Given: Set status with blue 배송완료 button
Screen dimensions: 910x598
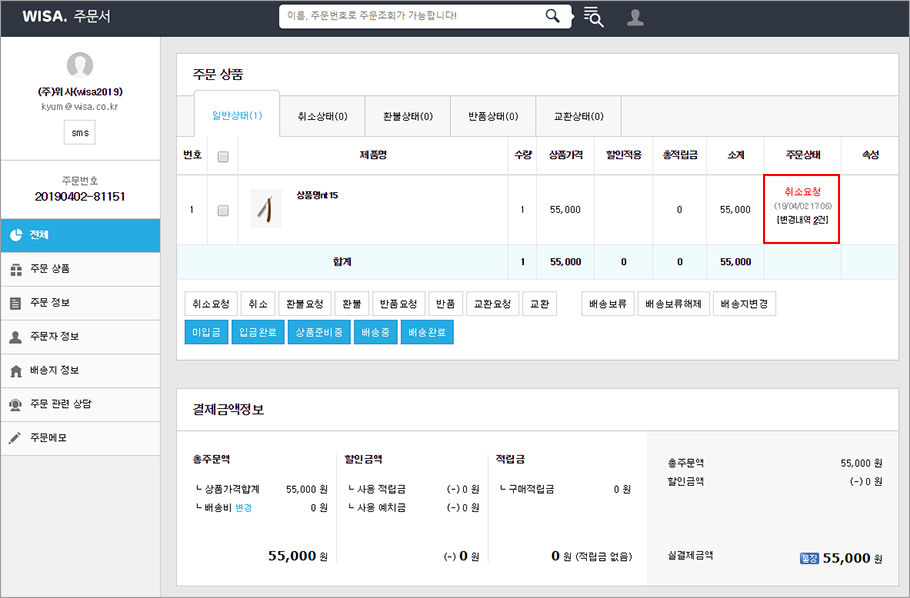Looking at the screenshot, I should pyautogui.click(x=427, y=332).
